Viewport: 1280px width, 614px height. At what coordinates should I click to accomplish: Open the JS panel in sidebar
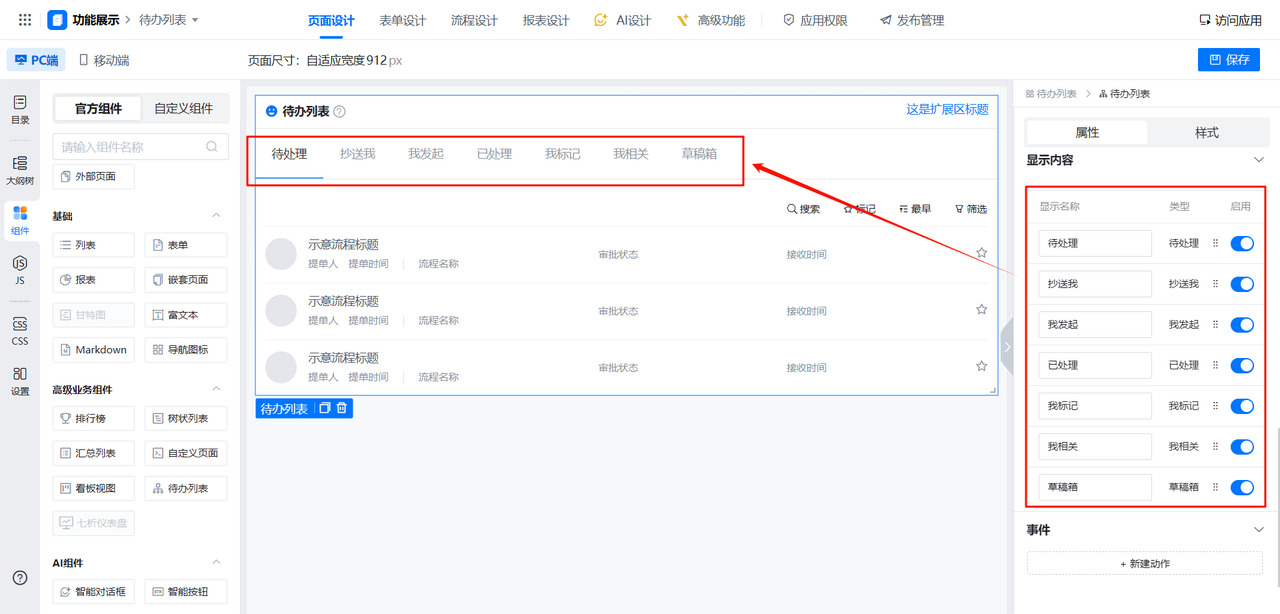pos(20,269)
